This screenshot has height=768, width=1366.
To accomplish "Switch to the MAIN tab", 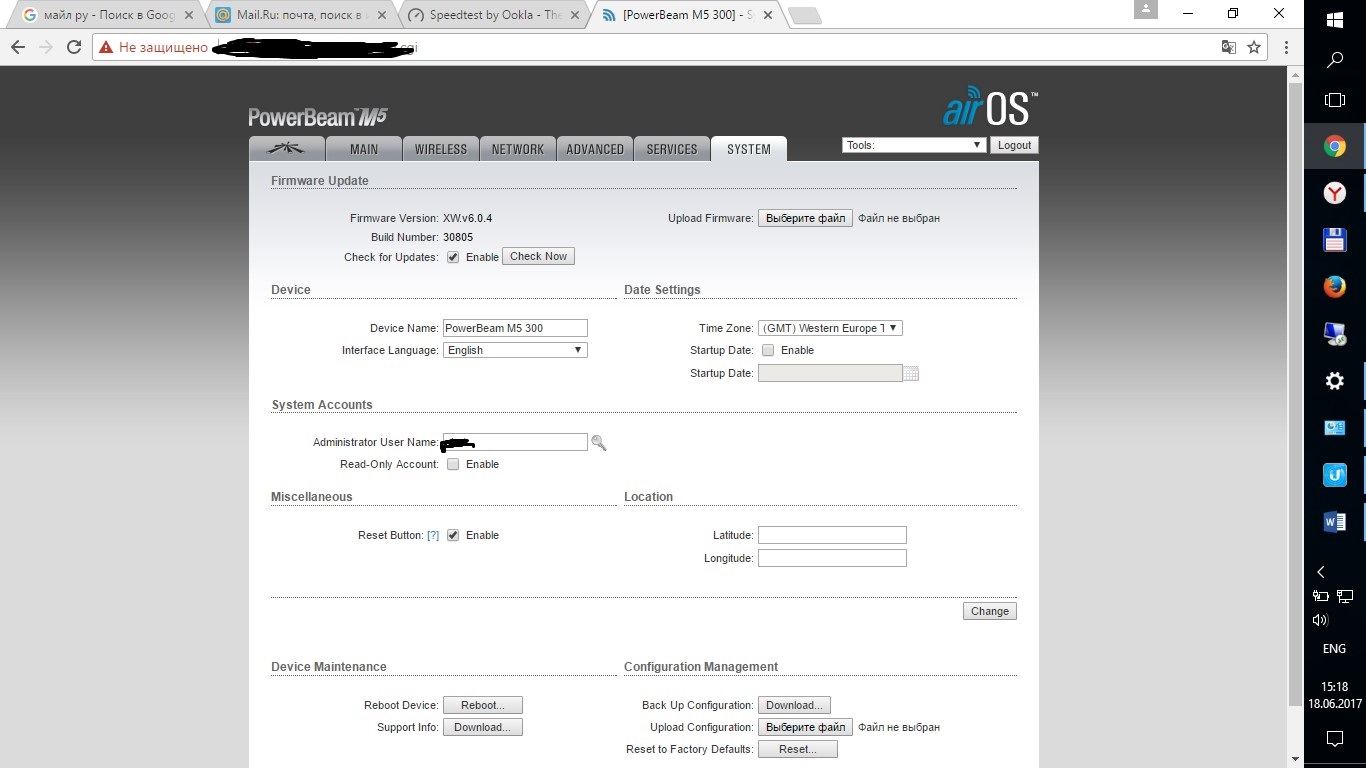I will tap(364, 149).
